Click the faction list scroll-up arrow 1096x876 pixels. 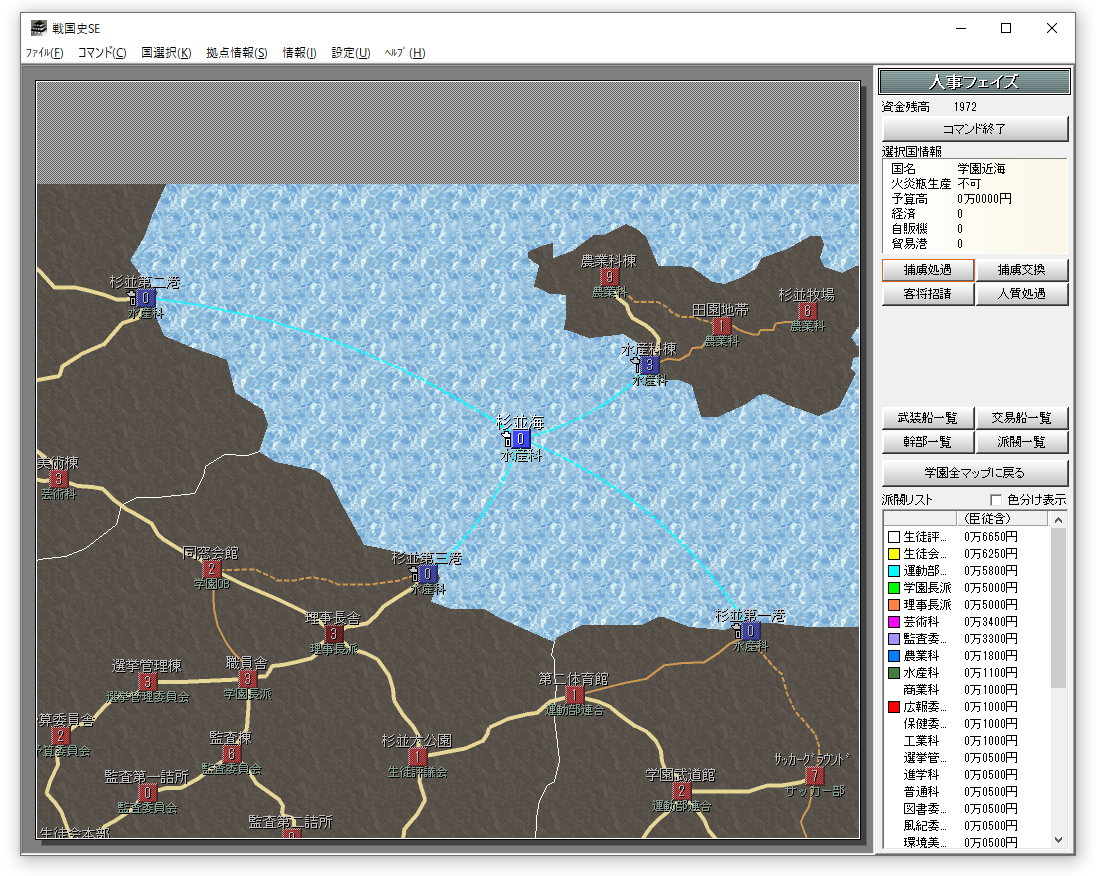[x=1058, y=519]
